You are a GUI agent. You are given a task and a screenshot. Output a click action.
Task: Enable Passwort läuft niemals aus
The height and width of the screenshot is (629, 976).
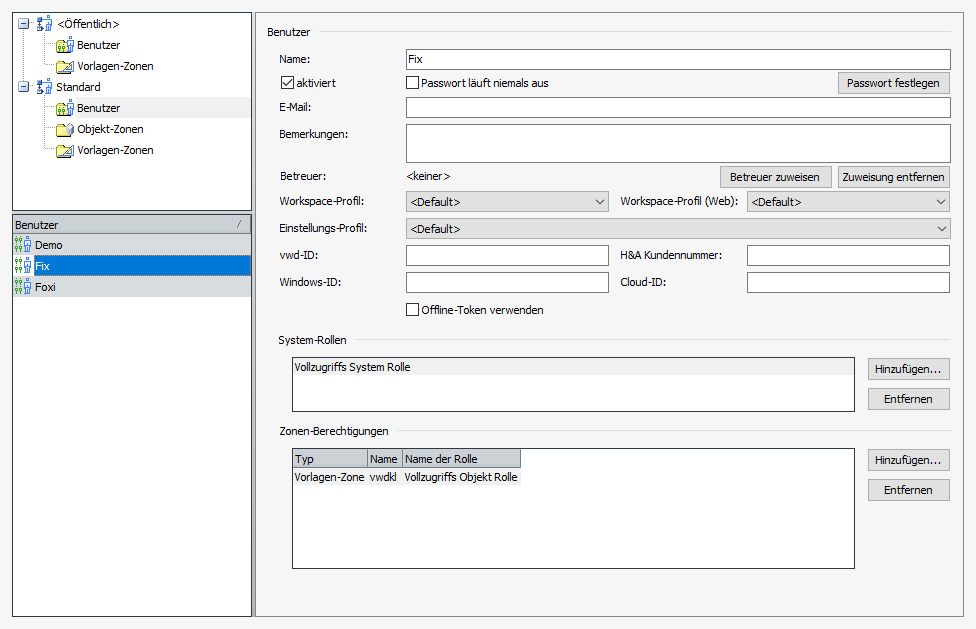412,83
